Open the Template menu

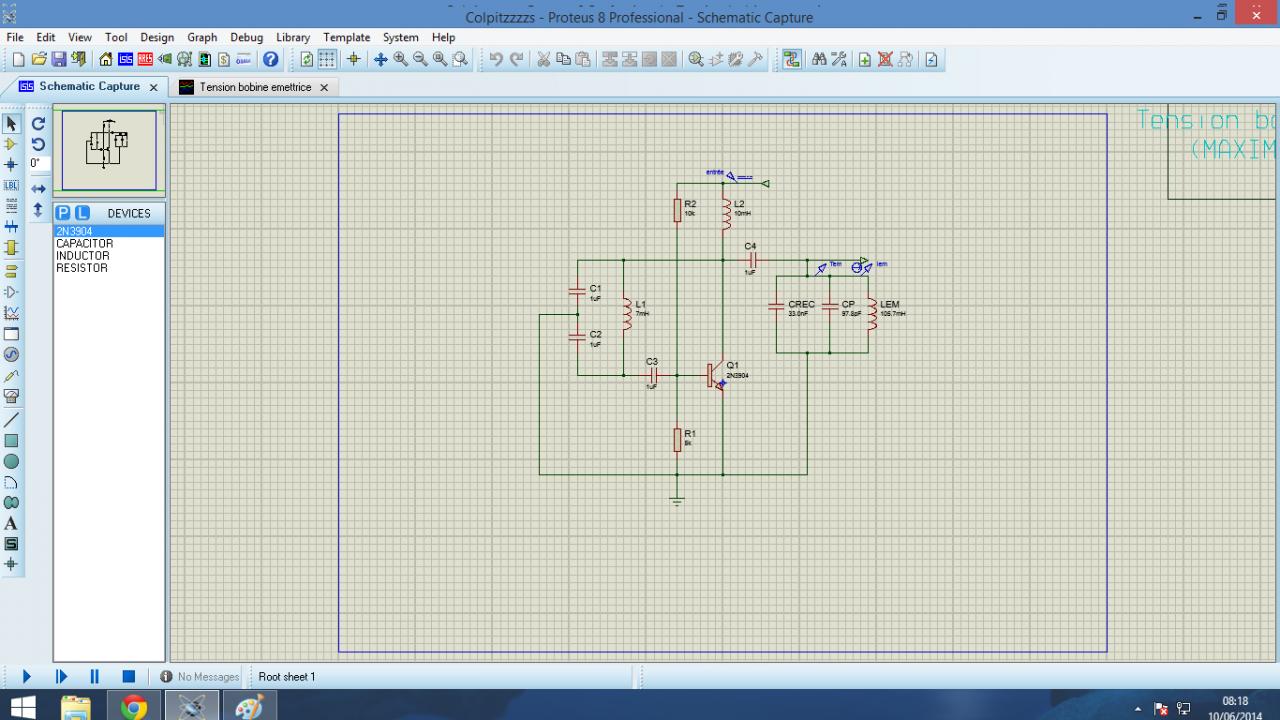346,37
